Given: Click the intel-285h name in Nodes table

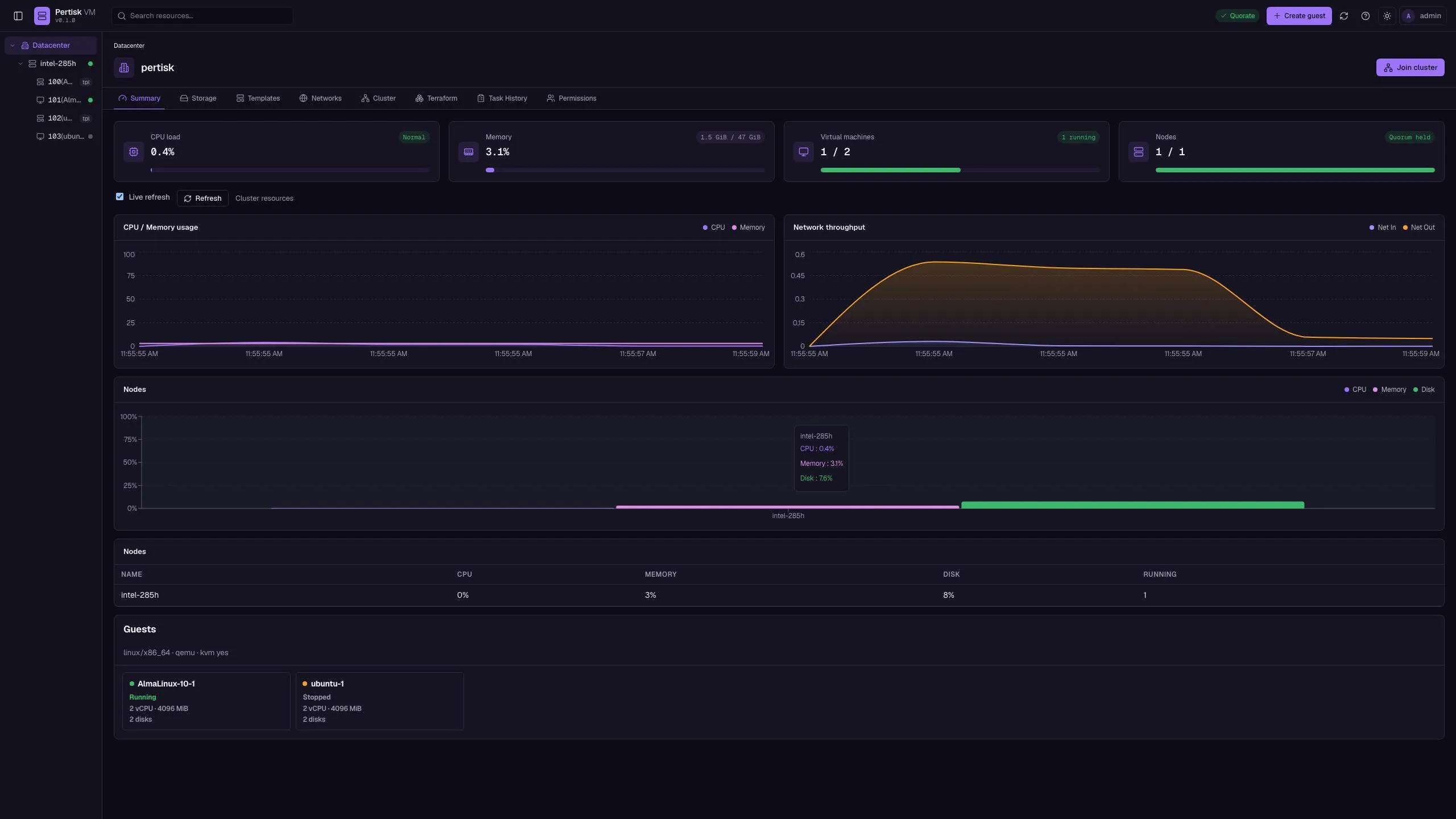Looking at the screenshot, I should (140, 595).
